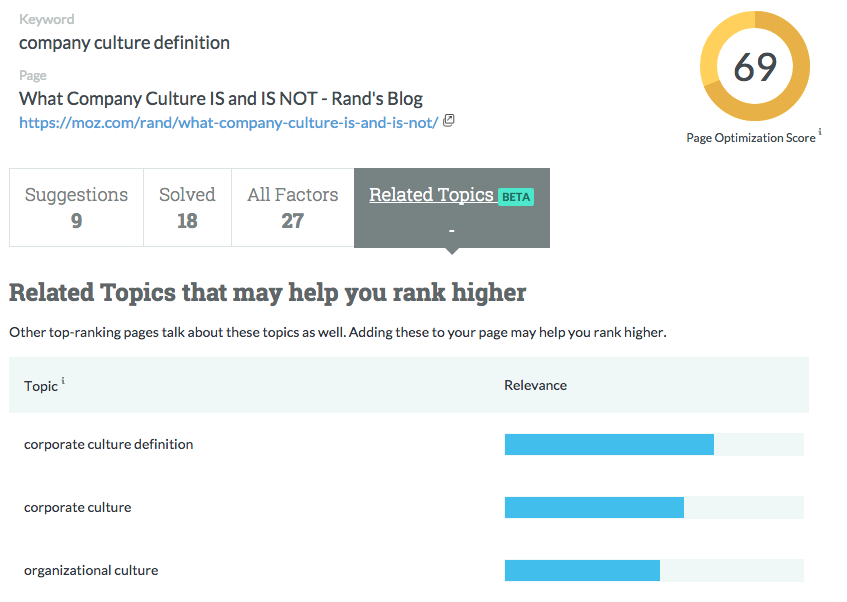
Task: Click the green BETA badge
Action: (x=516, y=197)
